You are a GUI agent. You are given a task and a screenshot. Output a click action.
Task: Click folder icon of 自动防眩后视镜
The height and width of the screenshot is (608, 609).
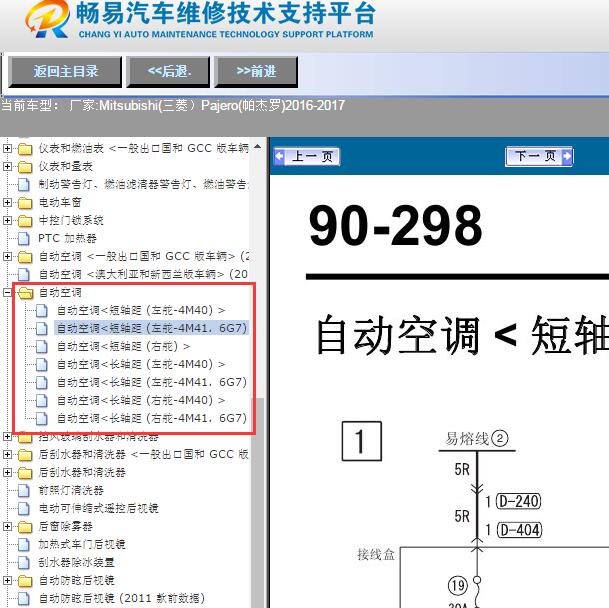(x=25, y=581)
